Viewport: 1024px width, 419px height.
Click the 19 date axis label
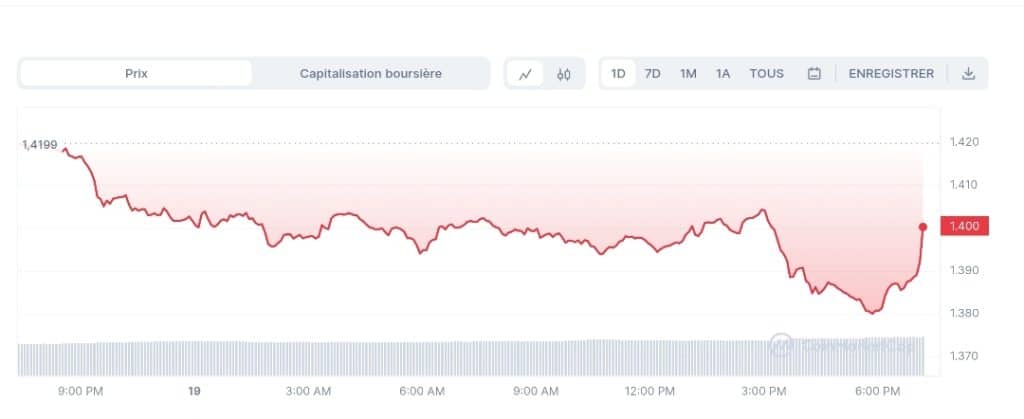[194, 392]
